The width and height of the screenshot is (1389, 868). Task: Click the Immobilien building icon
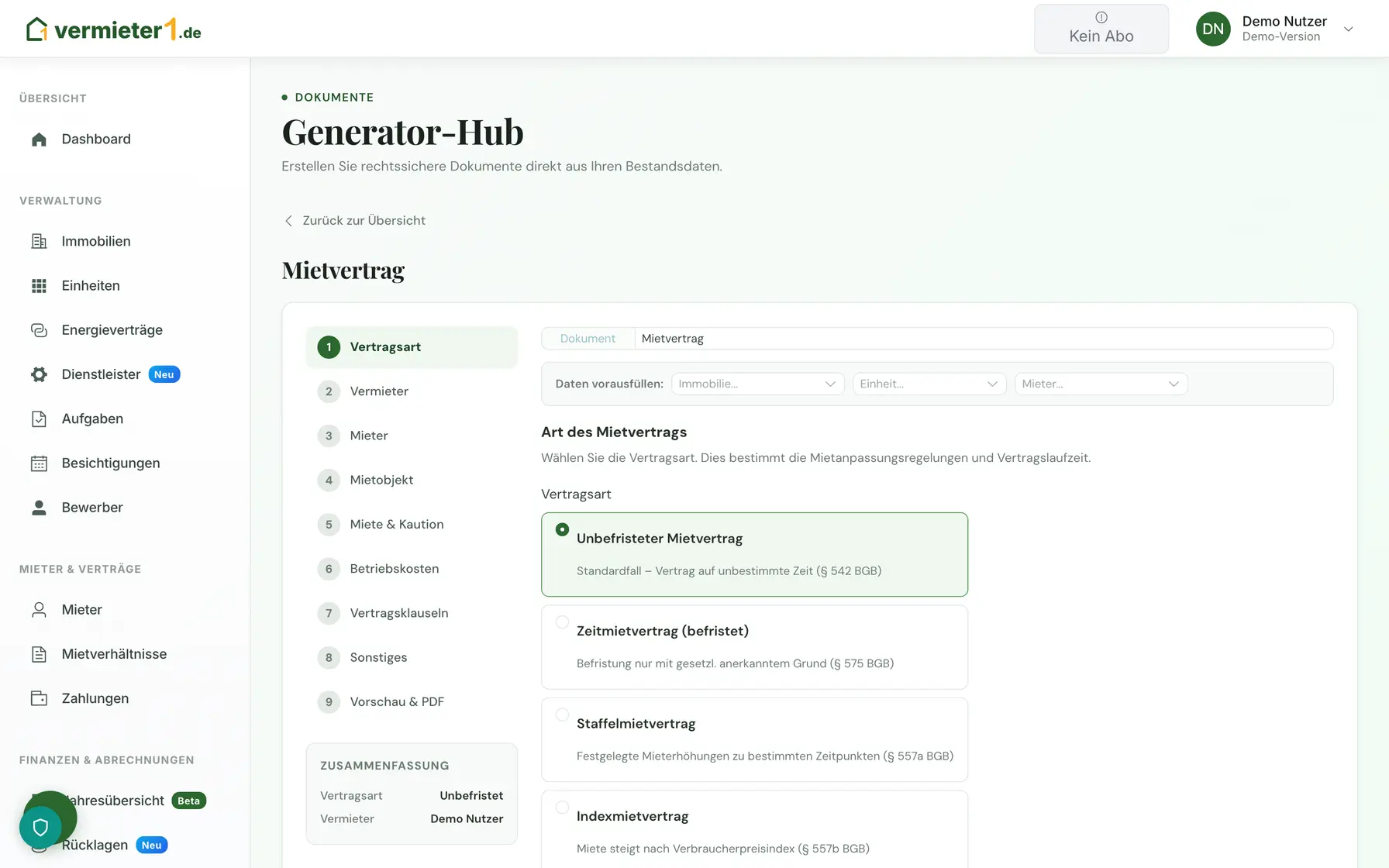(39, 241)
